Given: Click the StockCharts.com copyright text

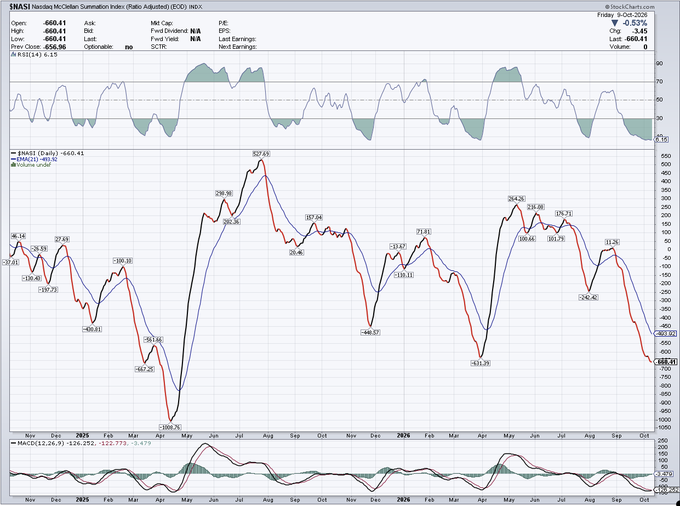Looking at the screenshot, I should pos(630,7).
